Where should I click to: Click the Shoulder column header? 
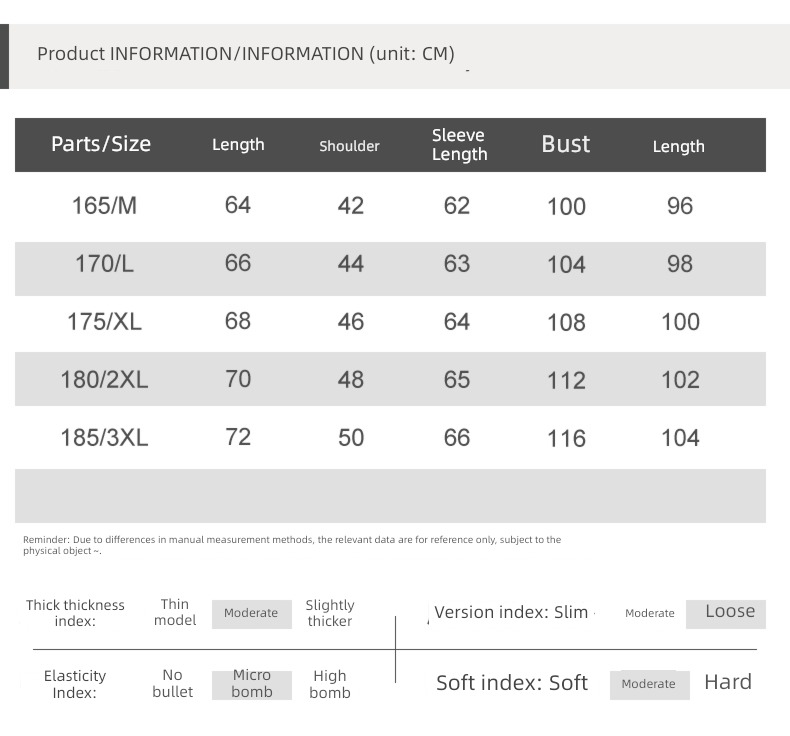coord(349,146)
